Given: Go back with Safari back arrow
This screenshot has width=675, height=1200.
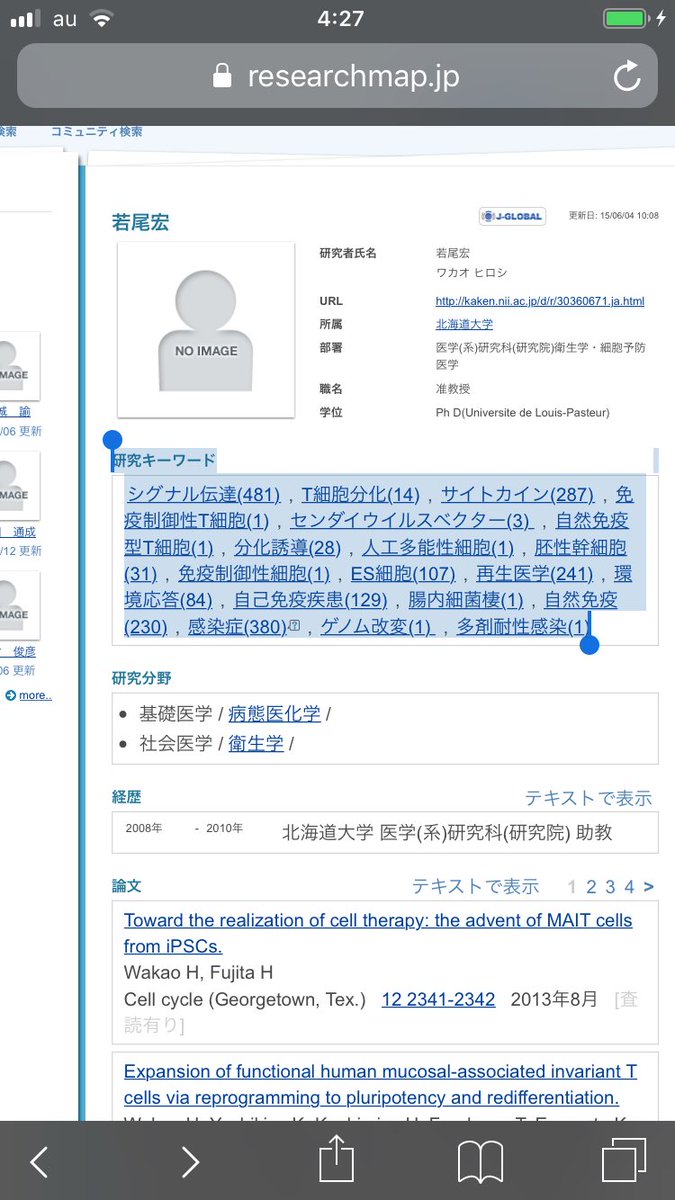Looking at the screenshot, I should pyautogui.click(x=39, y=1161).
